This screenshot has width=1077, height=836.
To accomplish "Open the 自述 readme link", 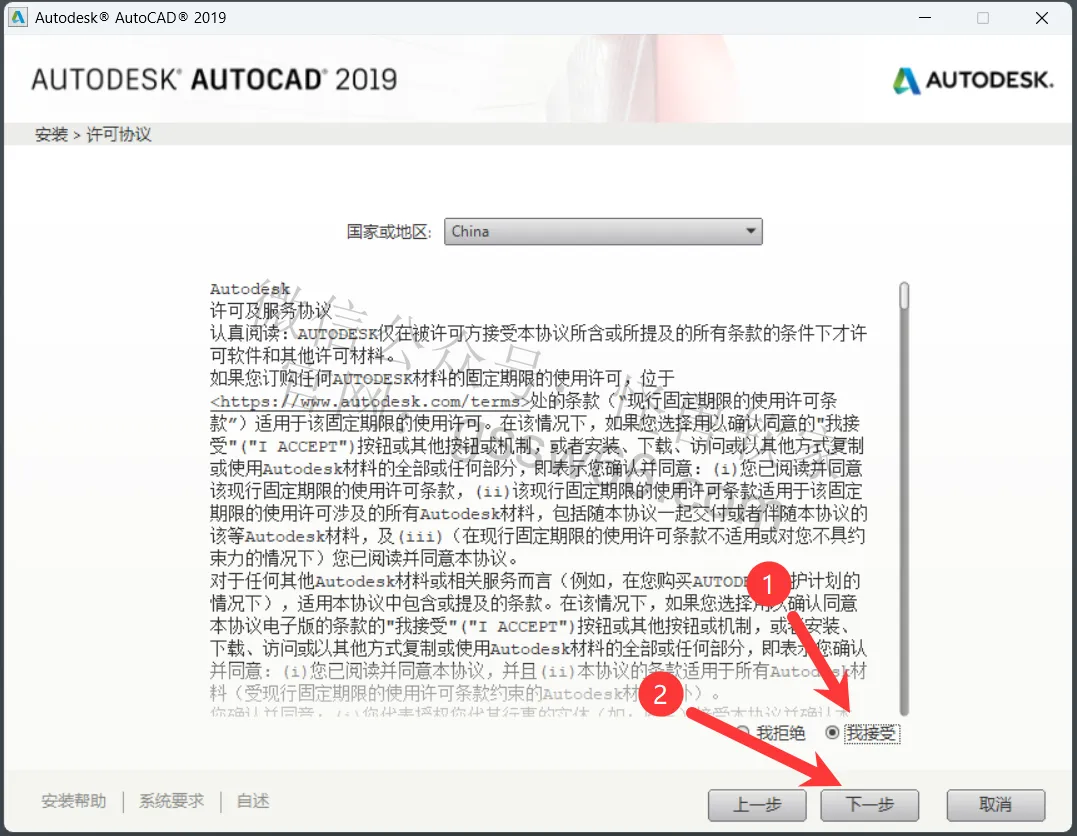I will tap(253, 801).
